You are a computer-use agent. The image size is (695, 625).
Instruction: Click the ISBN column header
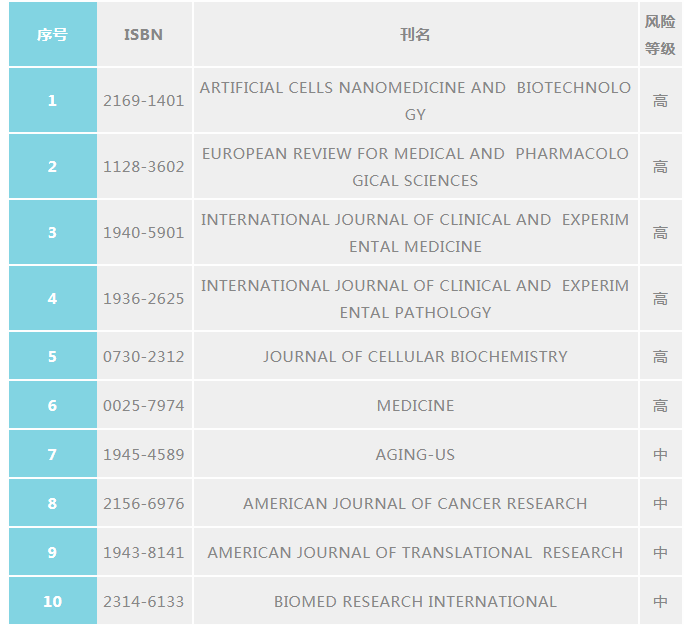click(144, 35)
